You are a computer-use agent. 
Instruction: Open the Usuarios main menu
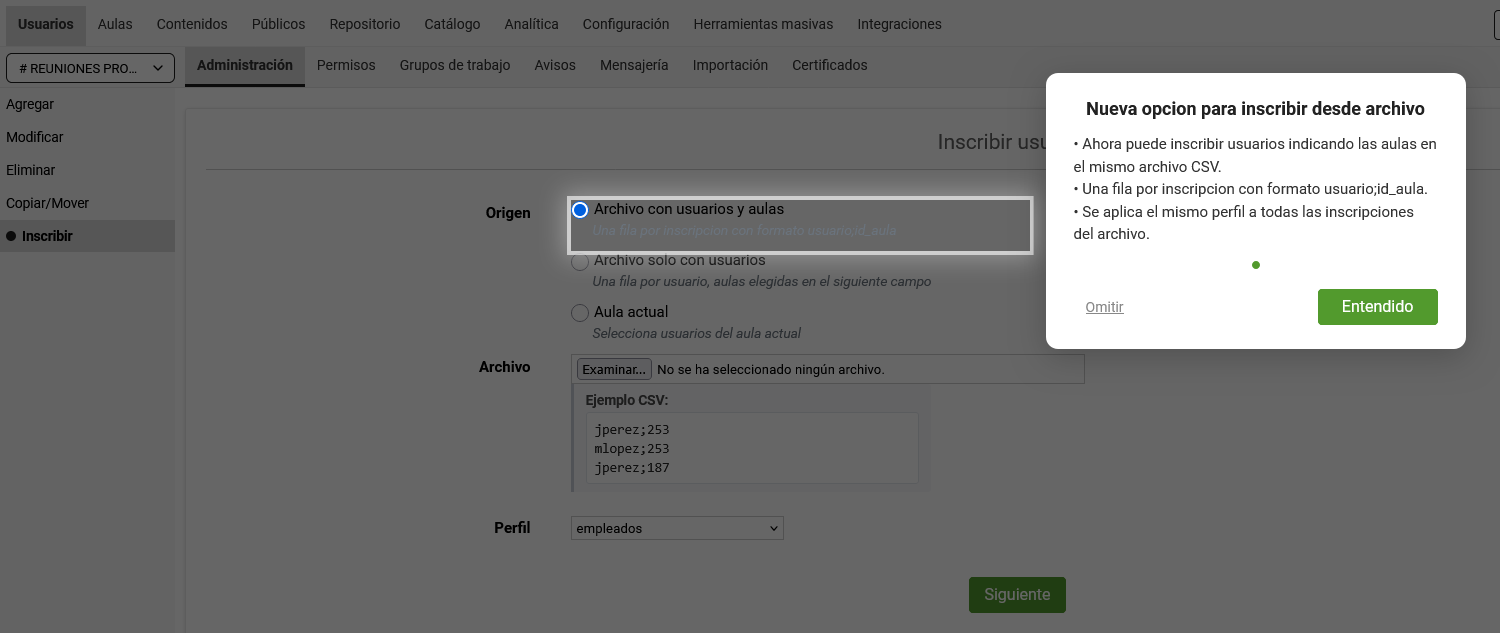pyautogui.click(x=46, y=24)
